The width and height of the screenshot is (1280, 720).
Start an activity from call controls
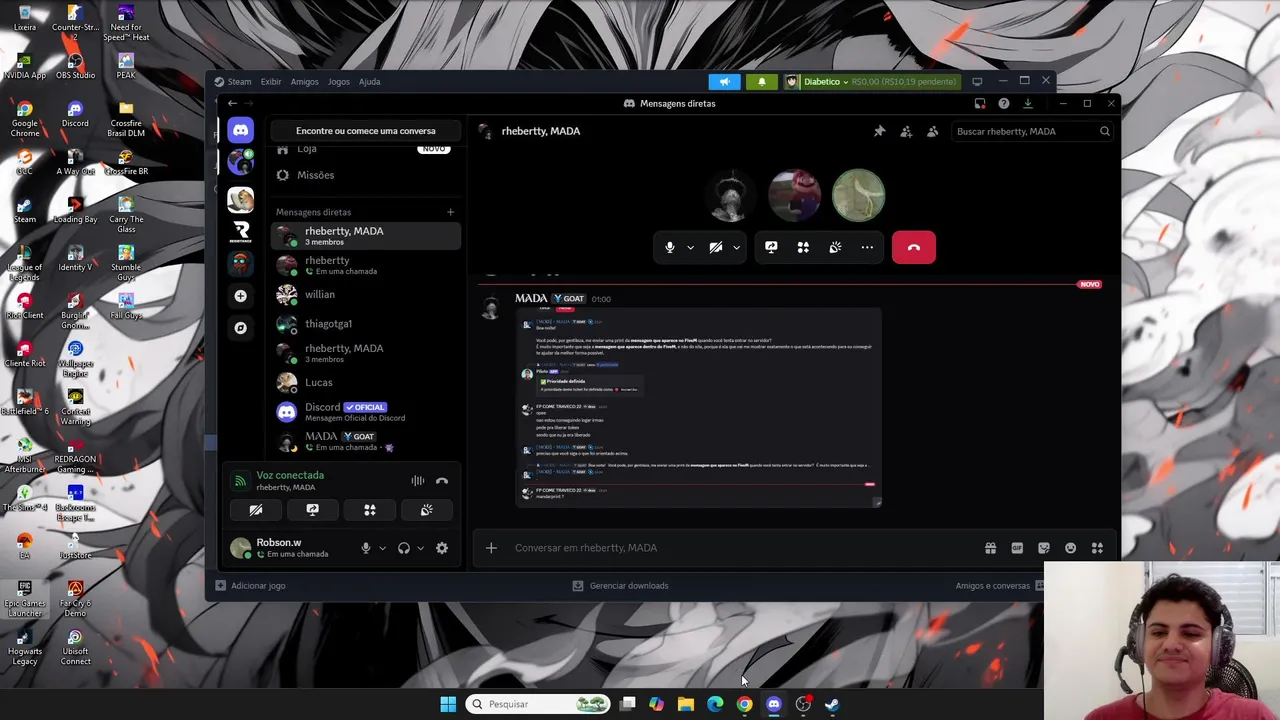point(803,247)
